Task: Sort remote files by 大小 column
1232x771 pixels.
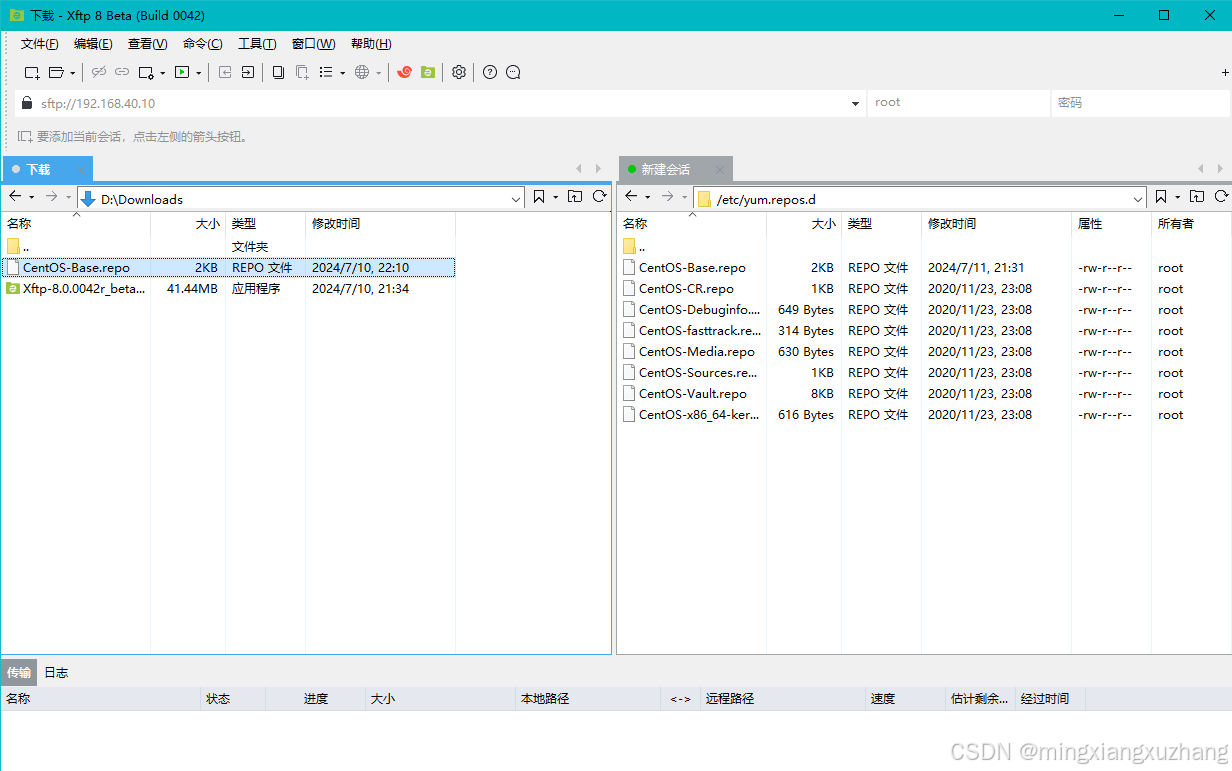Action: coord(804,224)
